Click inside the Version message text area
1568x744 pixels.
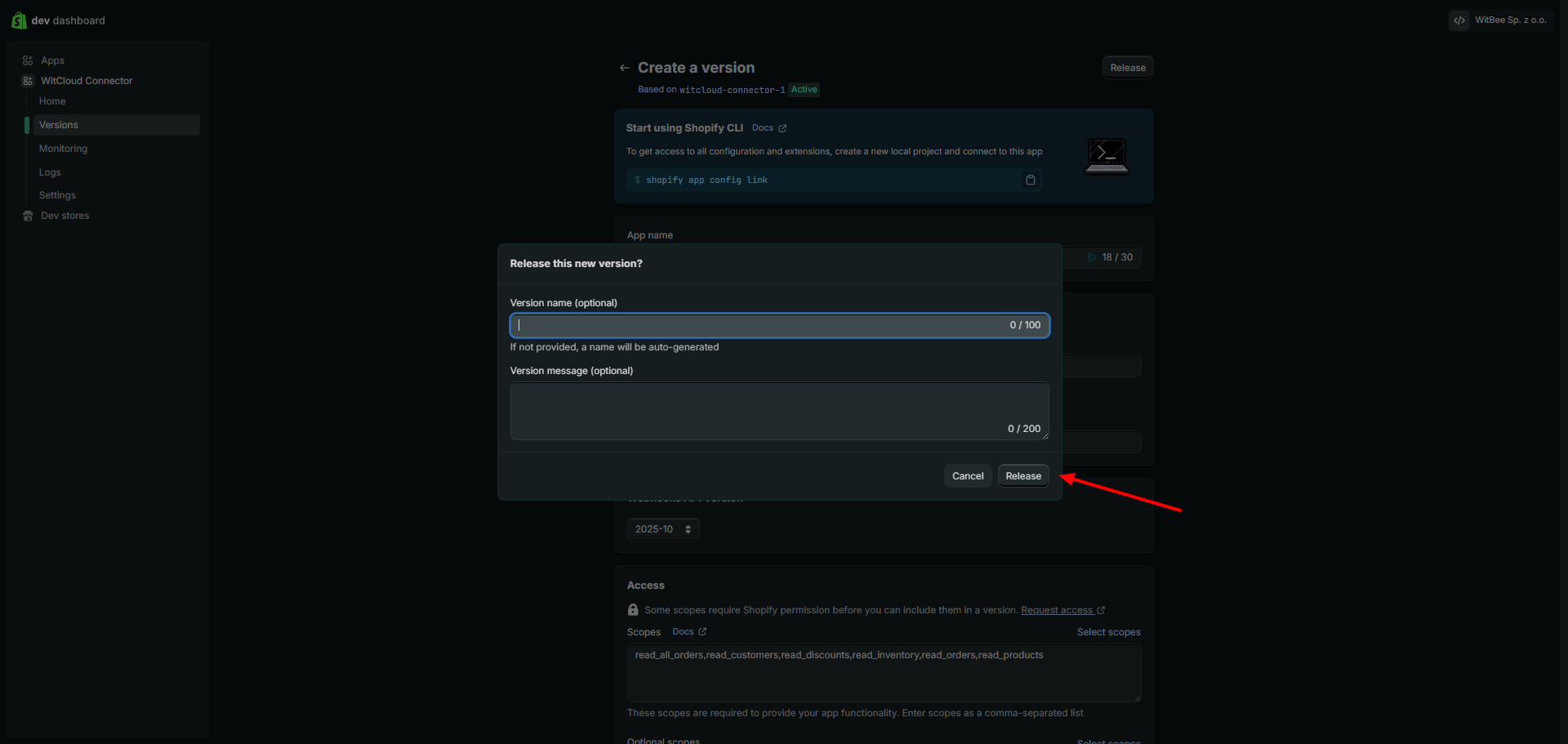click(x=779, y=411)
